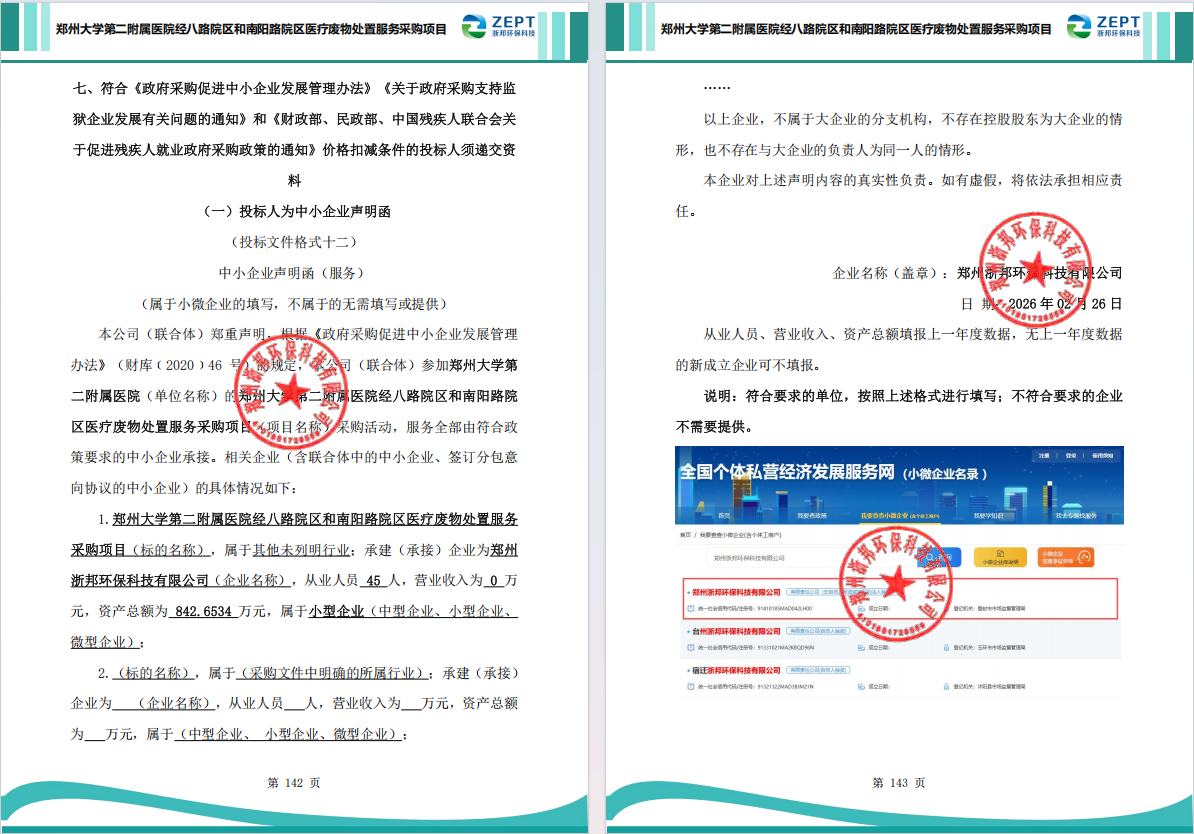Open the 郑州浙邦环保科技有限公司 search result
The width and height of the screenshot is (1194, 834).
pos(734,592)
